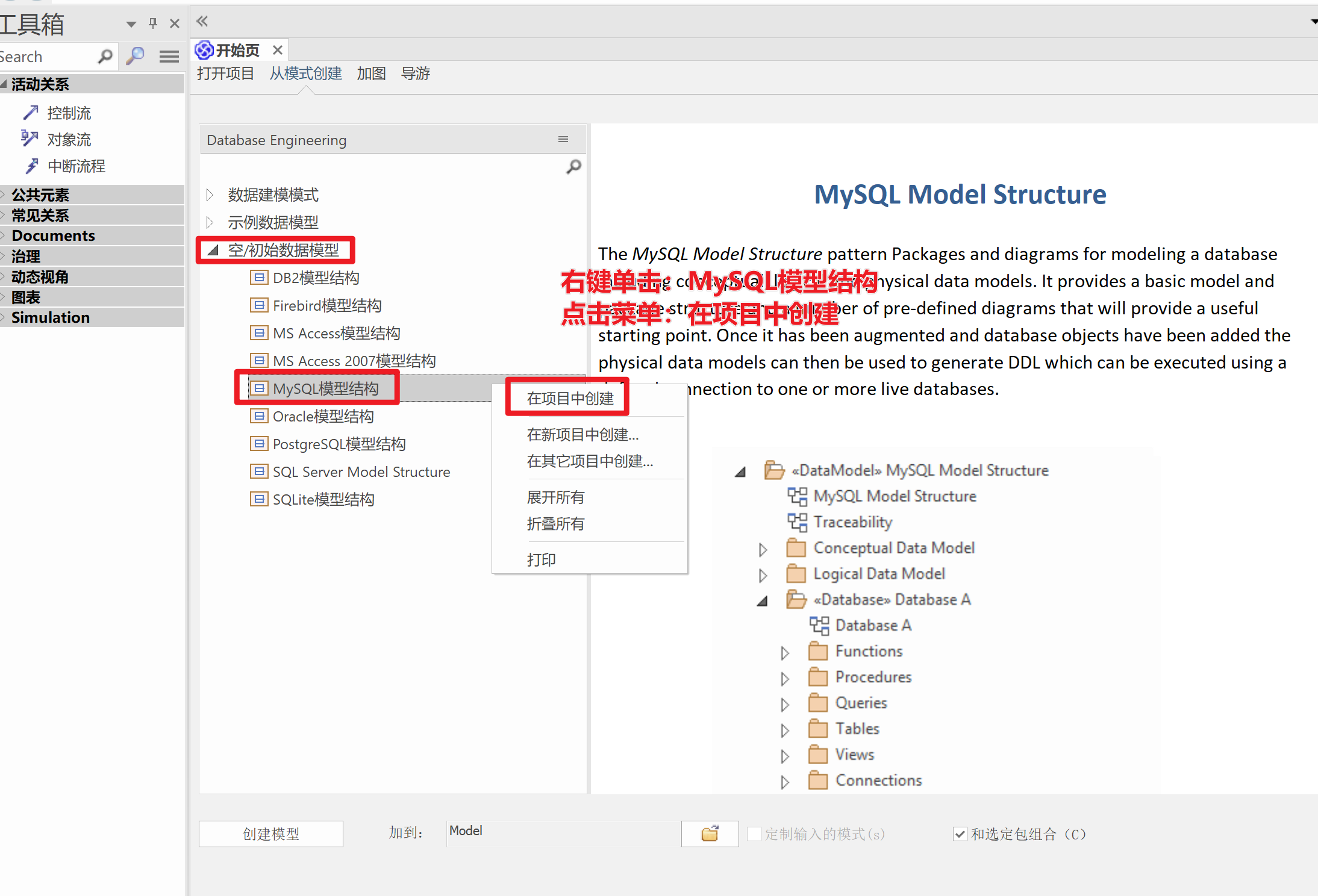The width and height of the screenshot is (1318, 896).
Task: Open the Database Engineering perspective menu icon
Action: coord(563,139)
